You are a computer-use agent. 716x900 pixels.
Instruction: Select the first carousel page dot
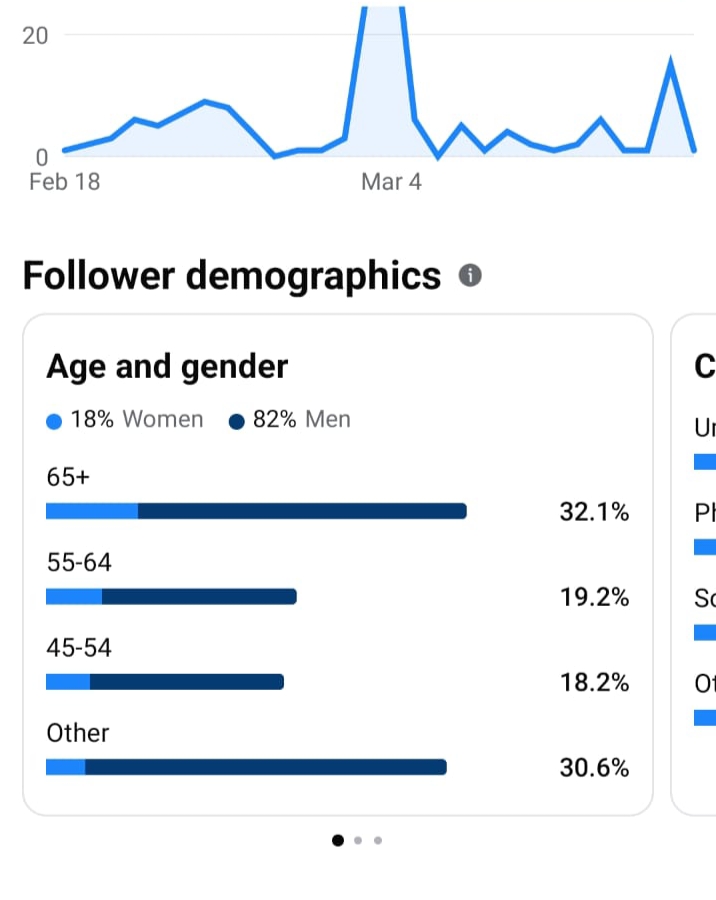[338, 840]
